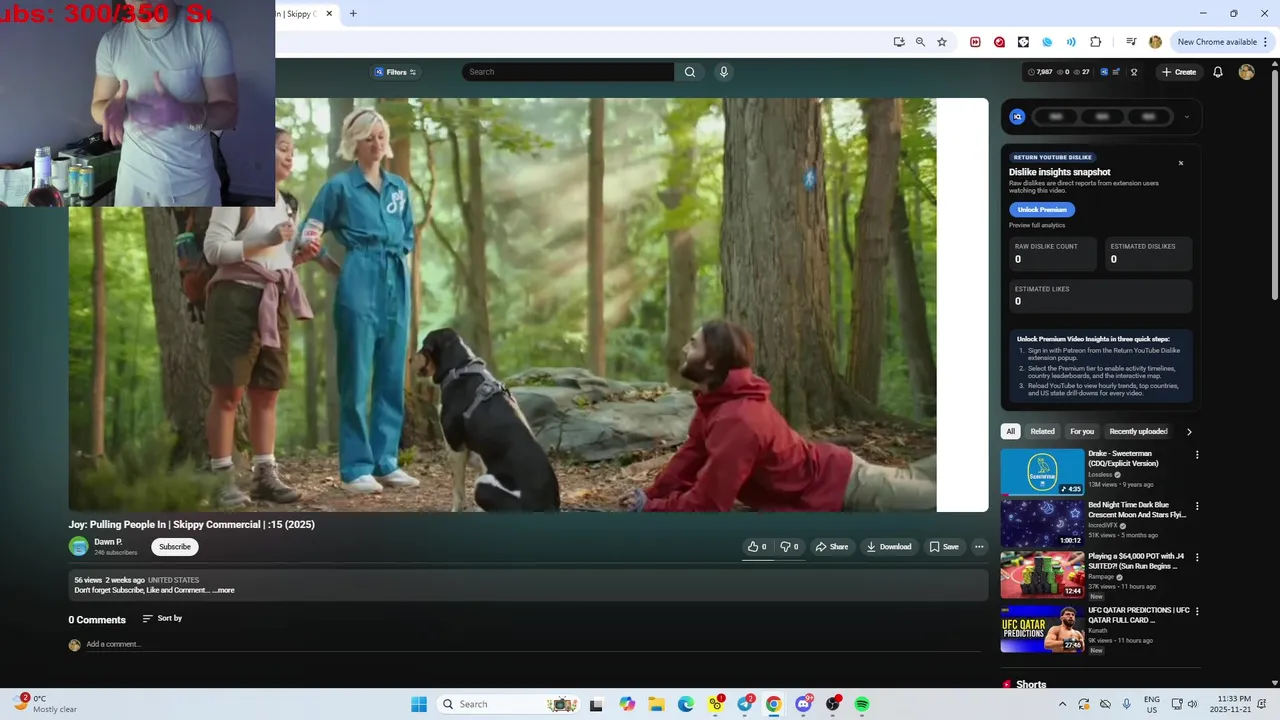Open options menu for $64,000 POT video

[1197, 558]
